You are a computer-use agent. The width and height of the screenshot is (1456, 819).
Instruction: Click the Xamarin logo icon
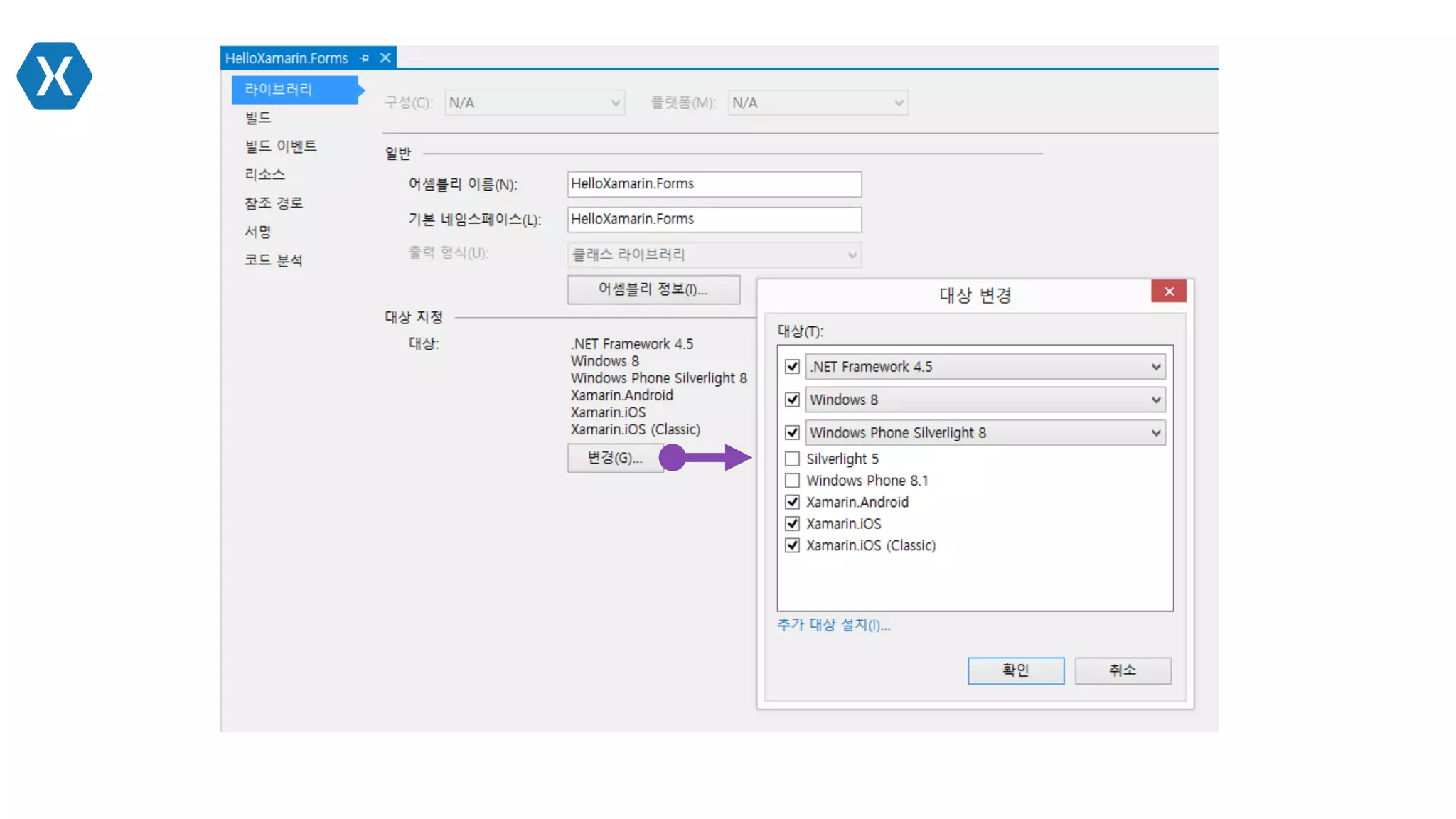[54, 76]
